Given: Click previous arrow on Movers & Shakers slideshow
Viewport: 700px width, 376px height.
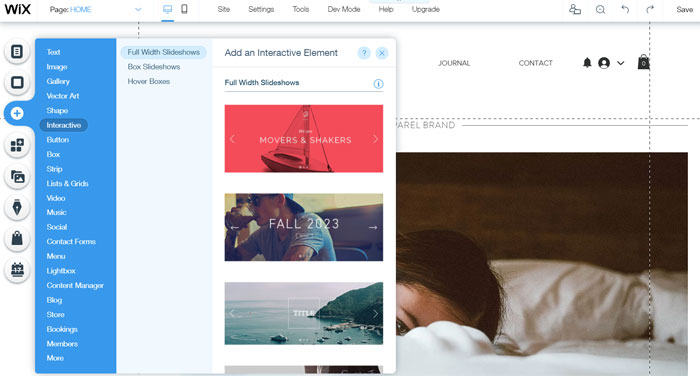Looking at the screenshot, I should pos(232,139).
